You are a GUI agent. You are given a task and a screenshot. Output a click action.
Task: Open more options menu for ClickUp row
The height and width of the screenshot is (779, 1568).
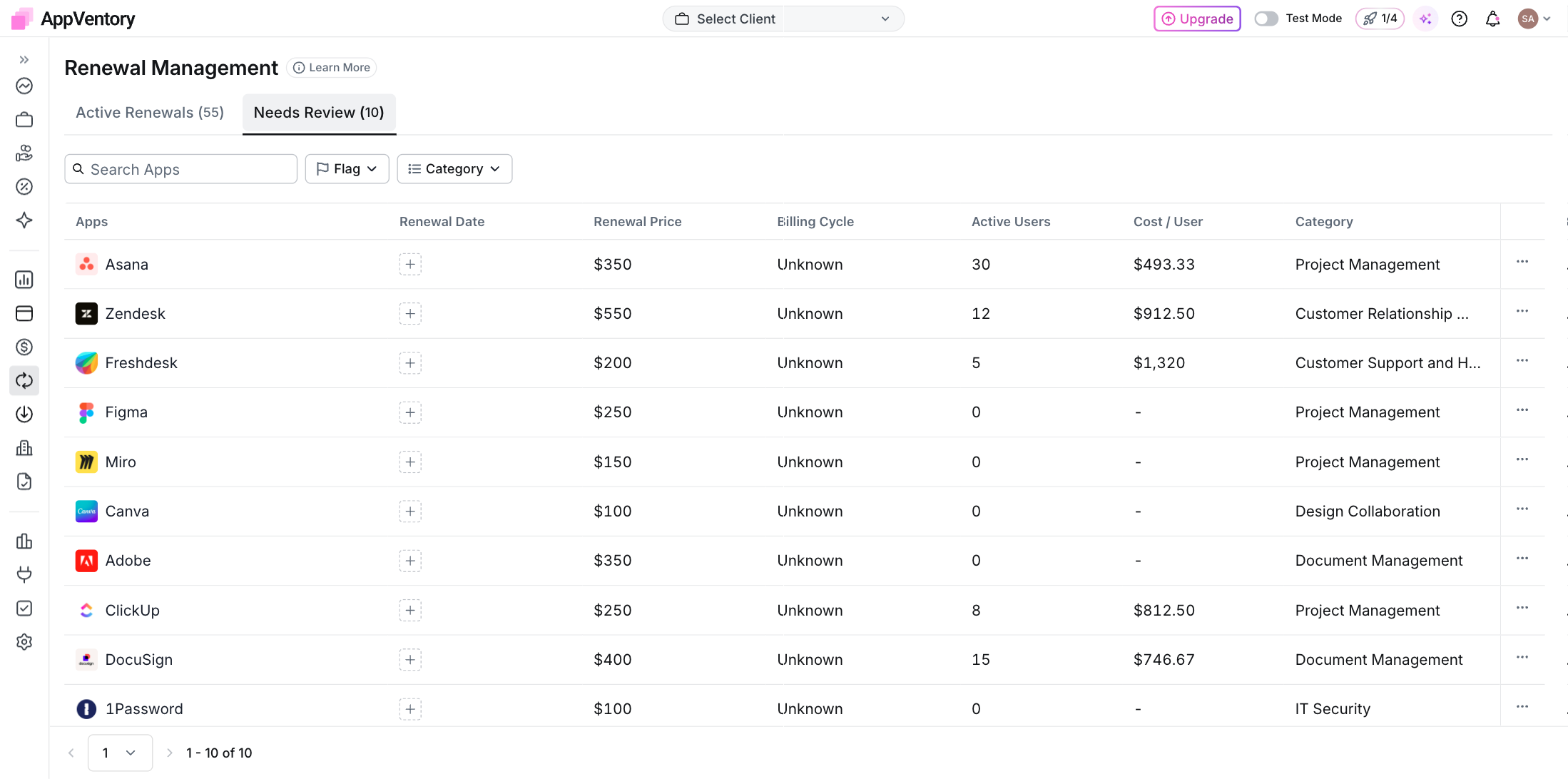tap(1522, 608)
